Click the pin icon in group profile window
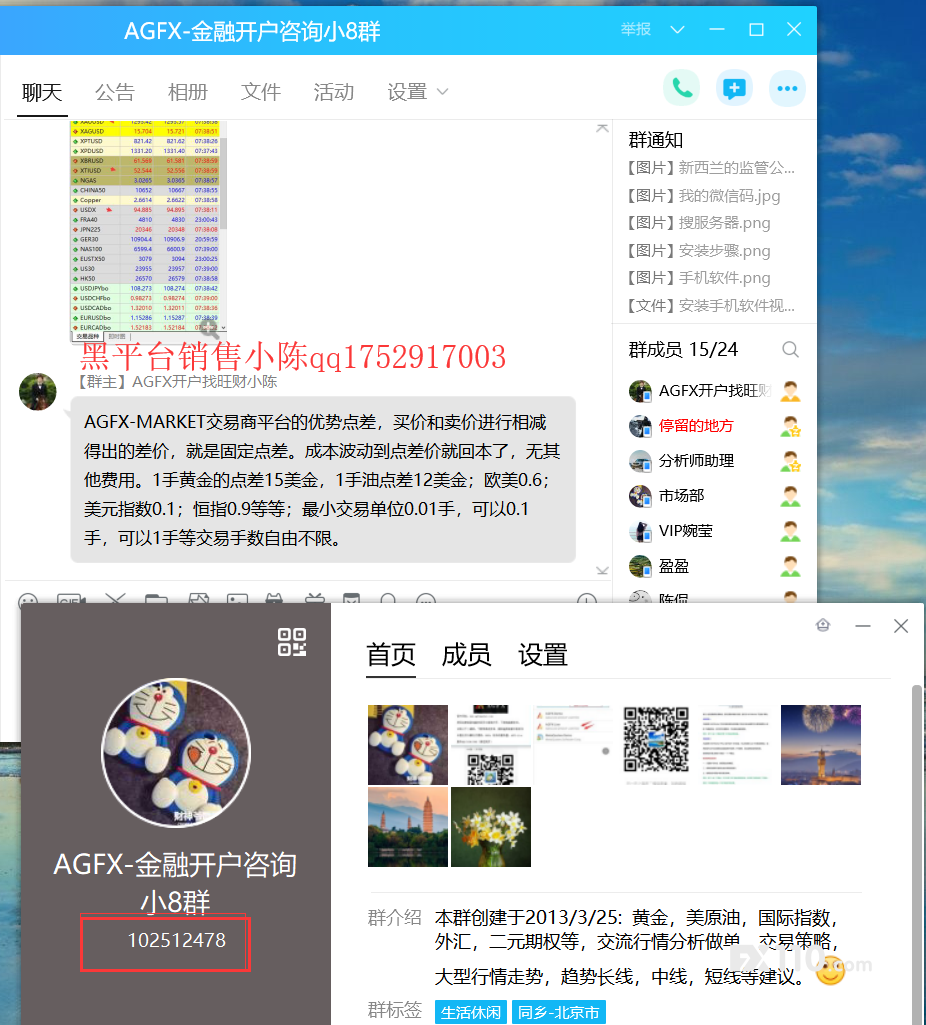This screenshot has width=926, height=1025. click(x=823, y=626)
